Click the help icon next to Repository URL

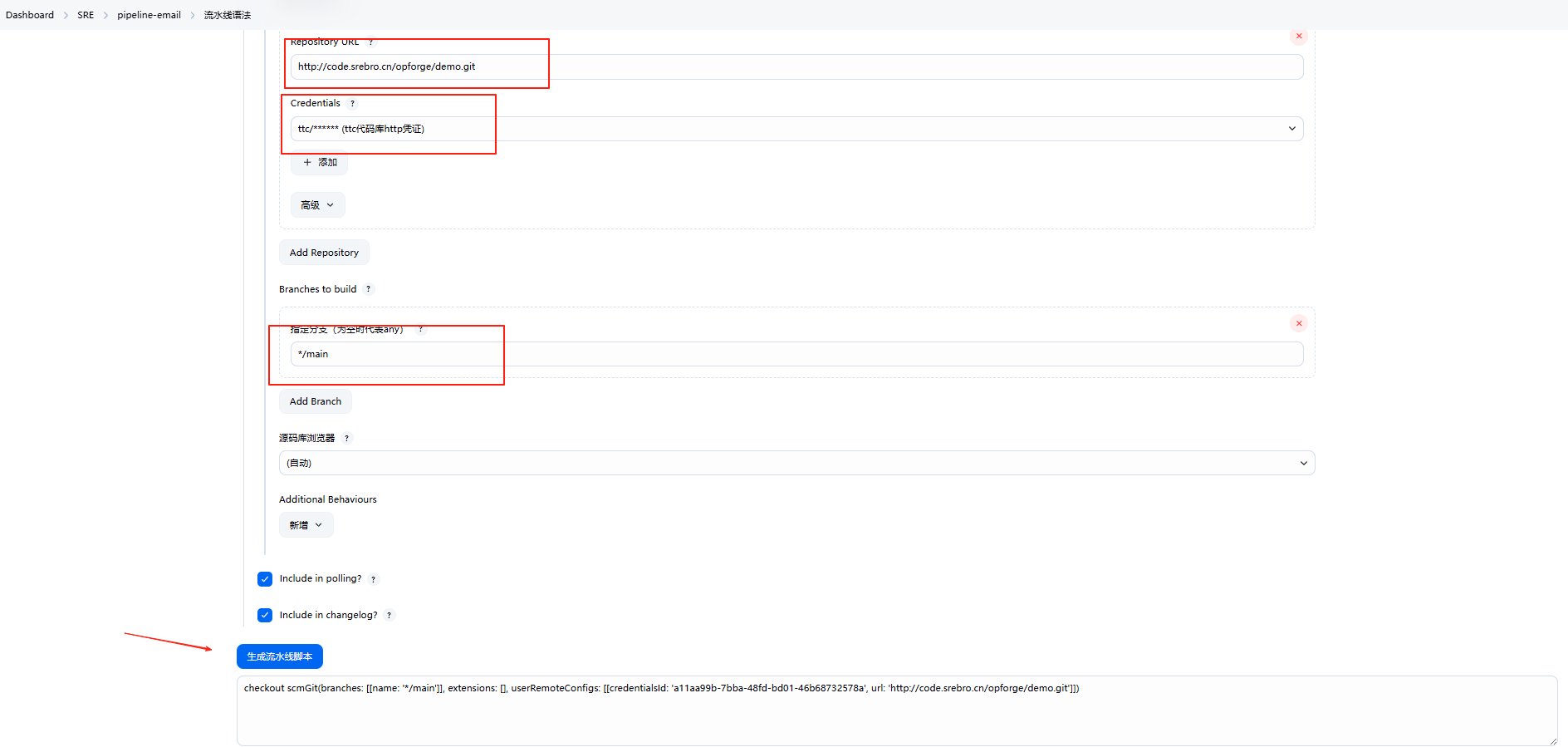[x=370, y=42]
